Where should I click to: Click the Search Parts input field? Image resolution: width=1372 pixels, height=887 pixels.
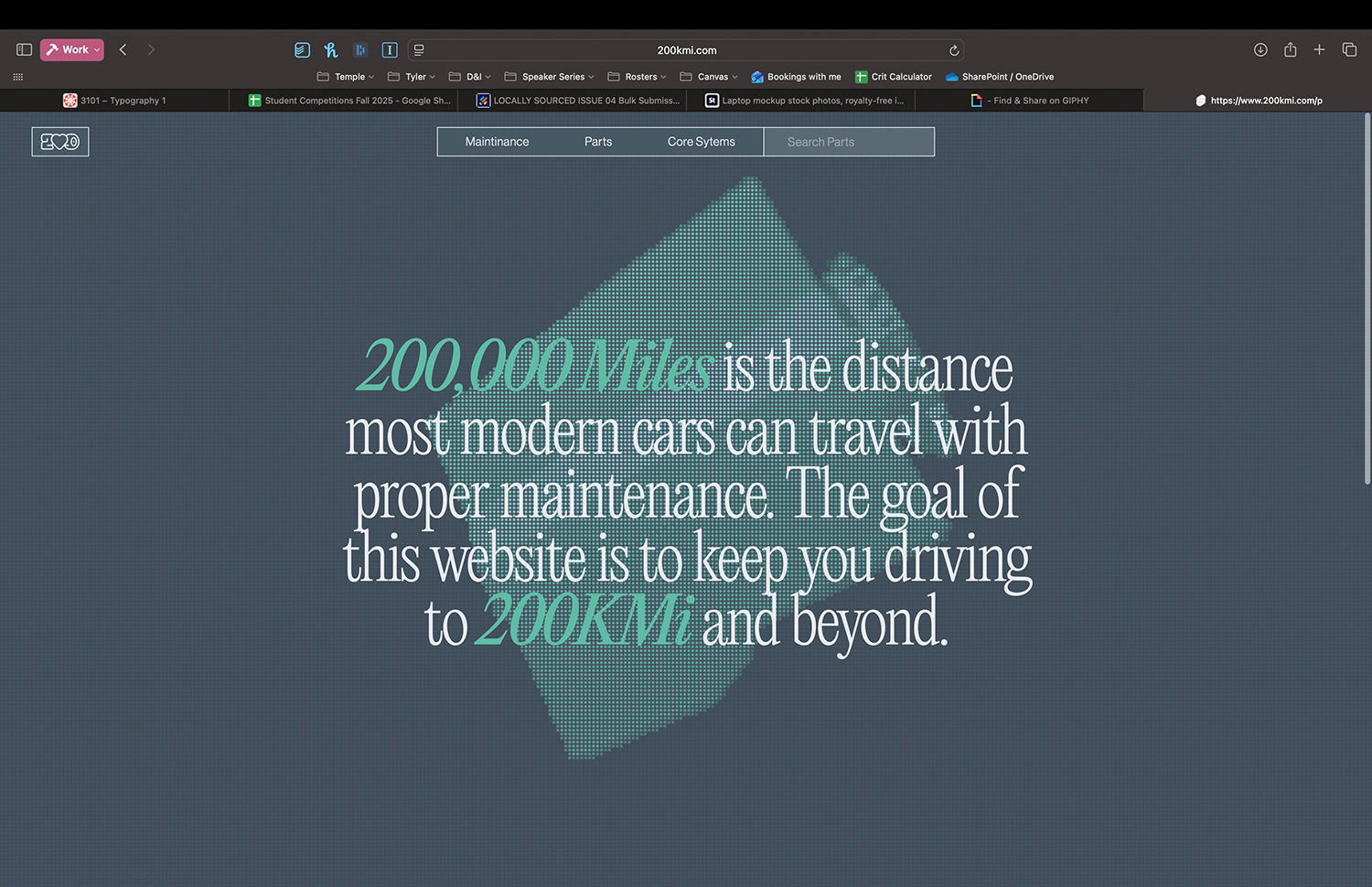coord(848,142)
